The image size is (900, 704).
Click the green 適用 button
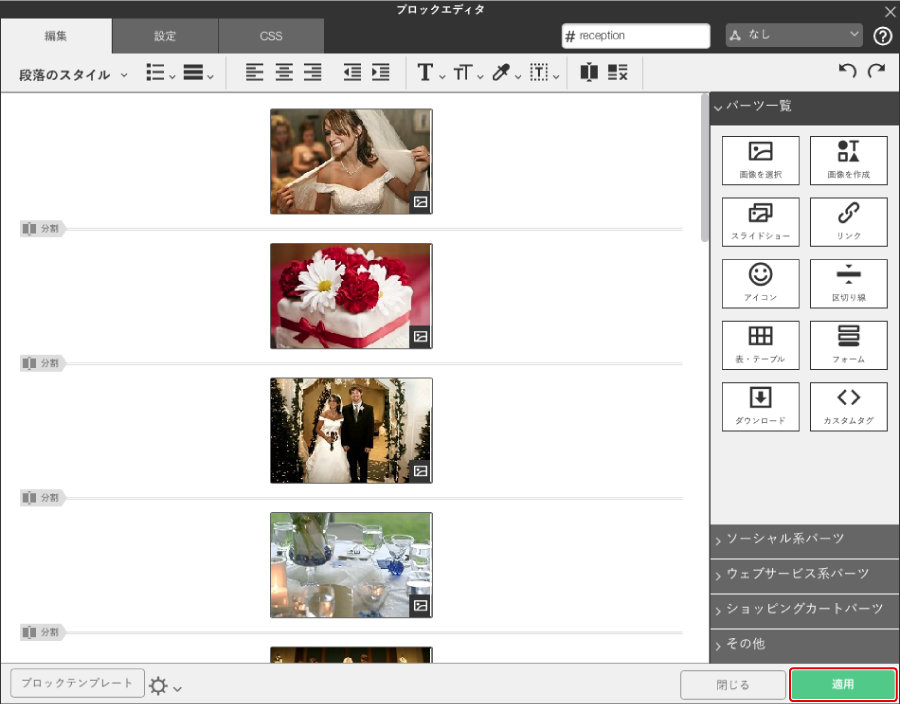click(x=843, y=684)
